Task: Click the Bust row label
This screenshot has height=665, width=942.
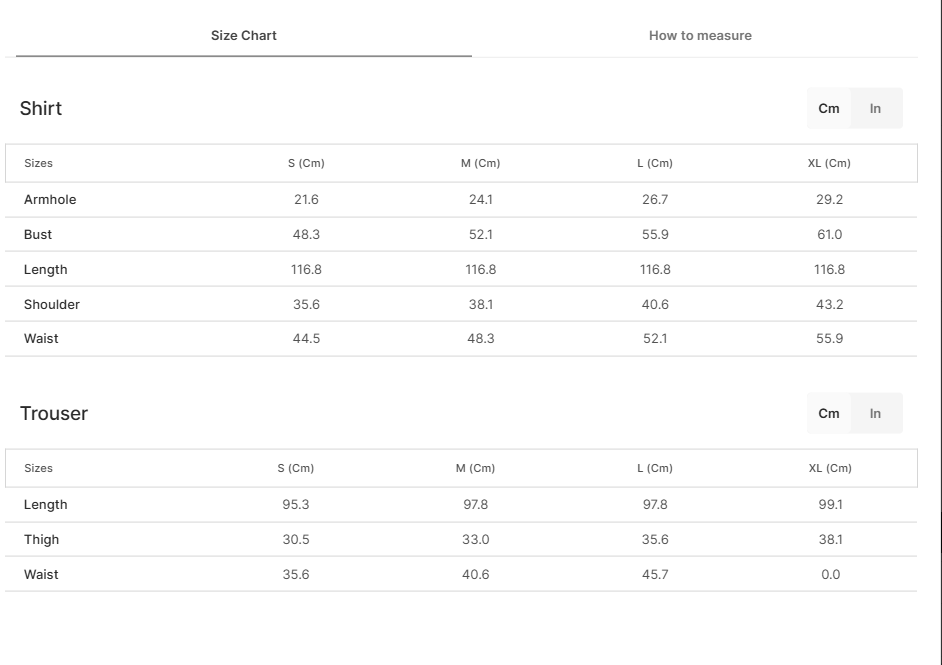Action: tap(38, 235)
